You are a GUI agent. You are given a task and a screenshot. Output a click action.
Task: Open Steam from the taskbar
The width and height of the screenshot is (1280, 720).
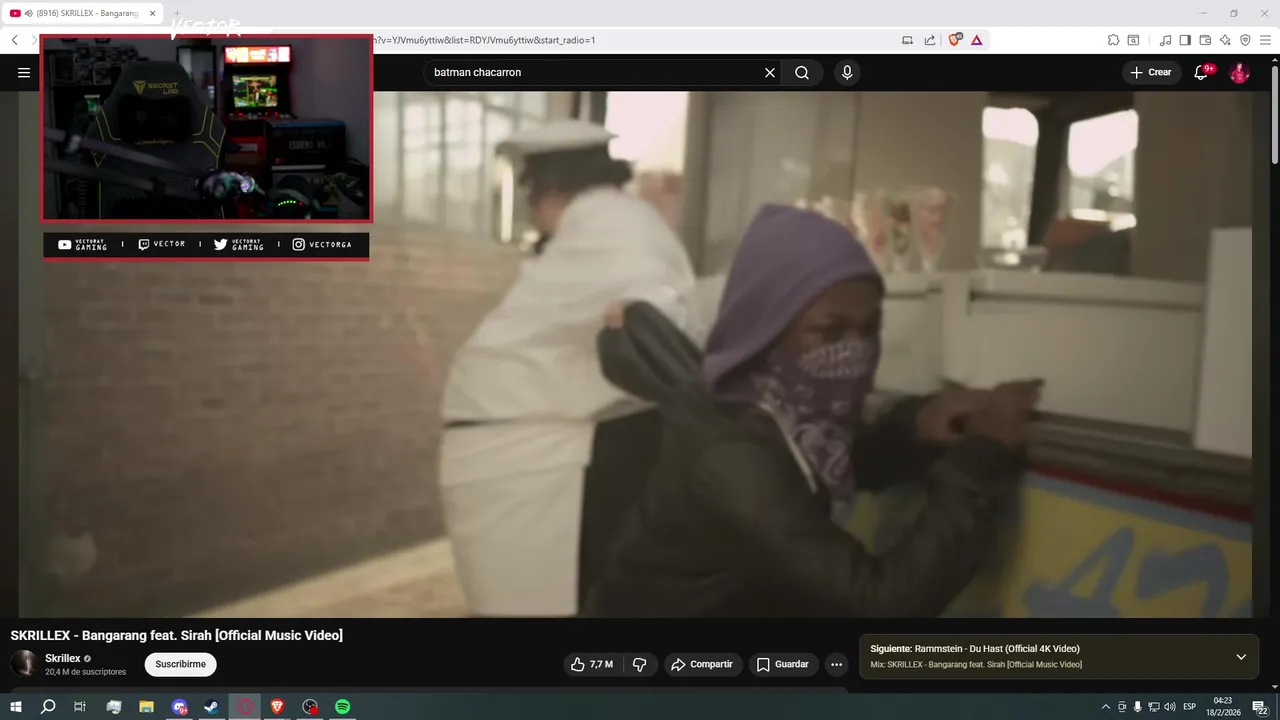pos(211,706)
